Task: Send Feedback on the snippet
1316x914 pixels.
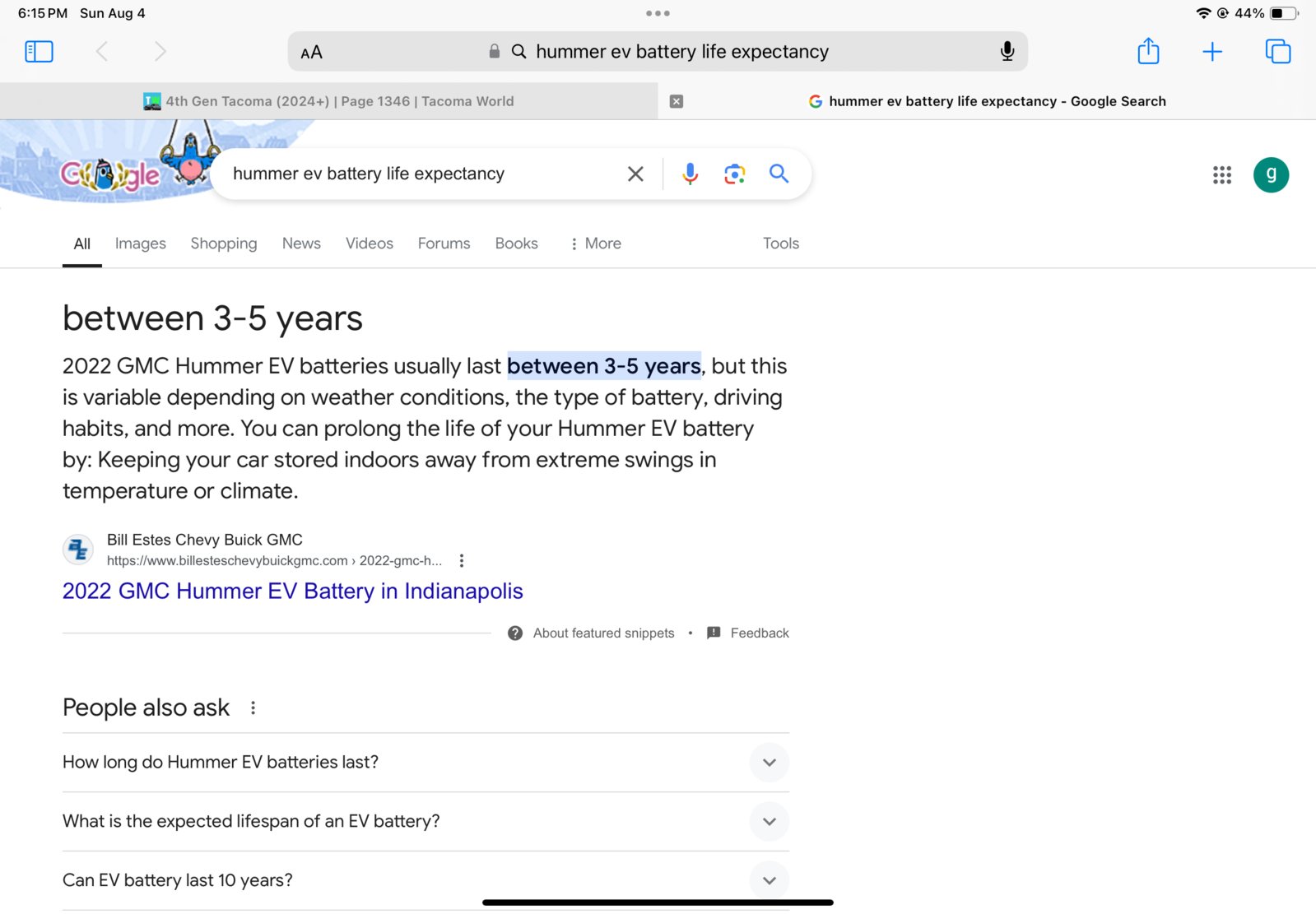Action: click(x=747, y=633)
